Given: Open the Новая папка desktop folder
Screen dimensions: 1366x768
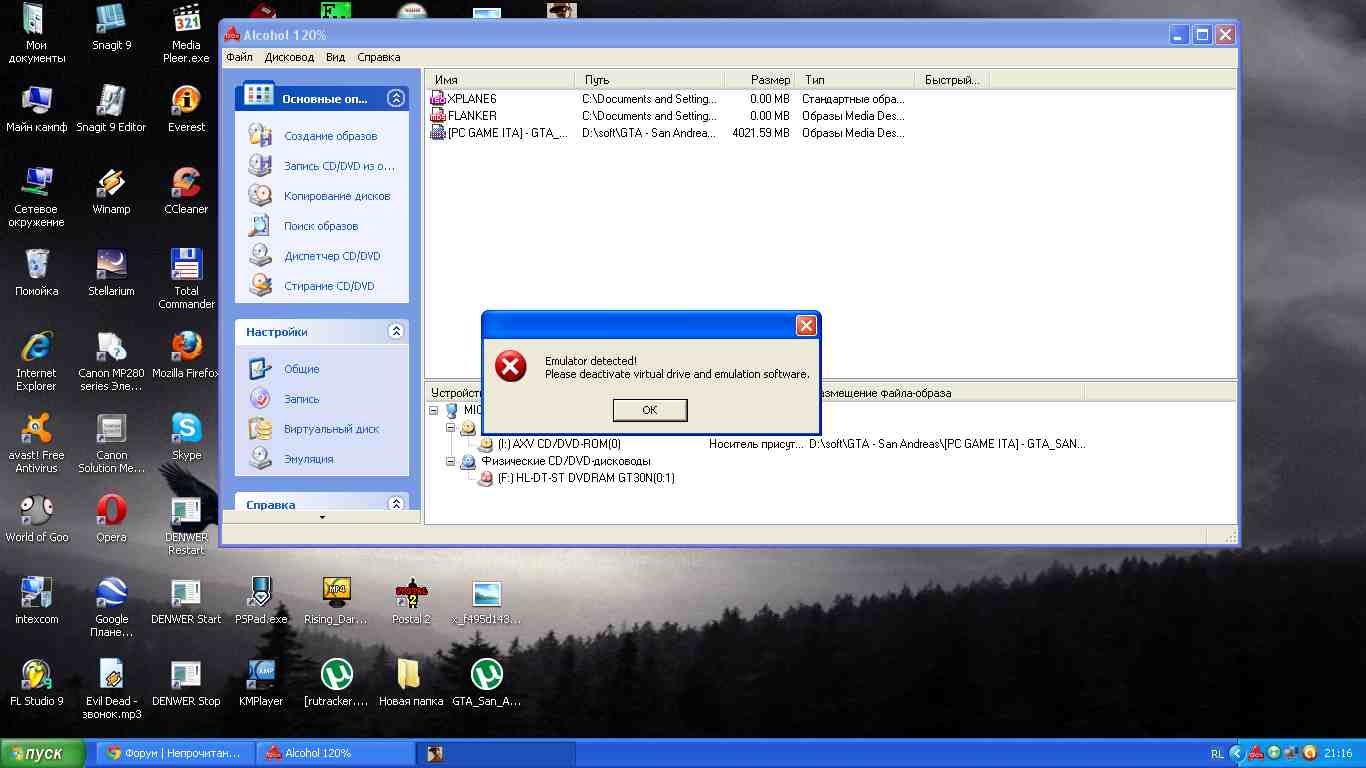Looking at the screenshot, I should (x=411, y=684).
